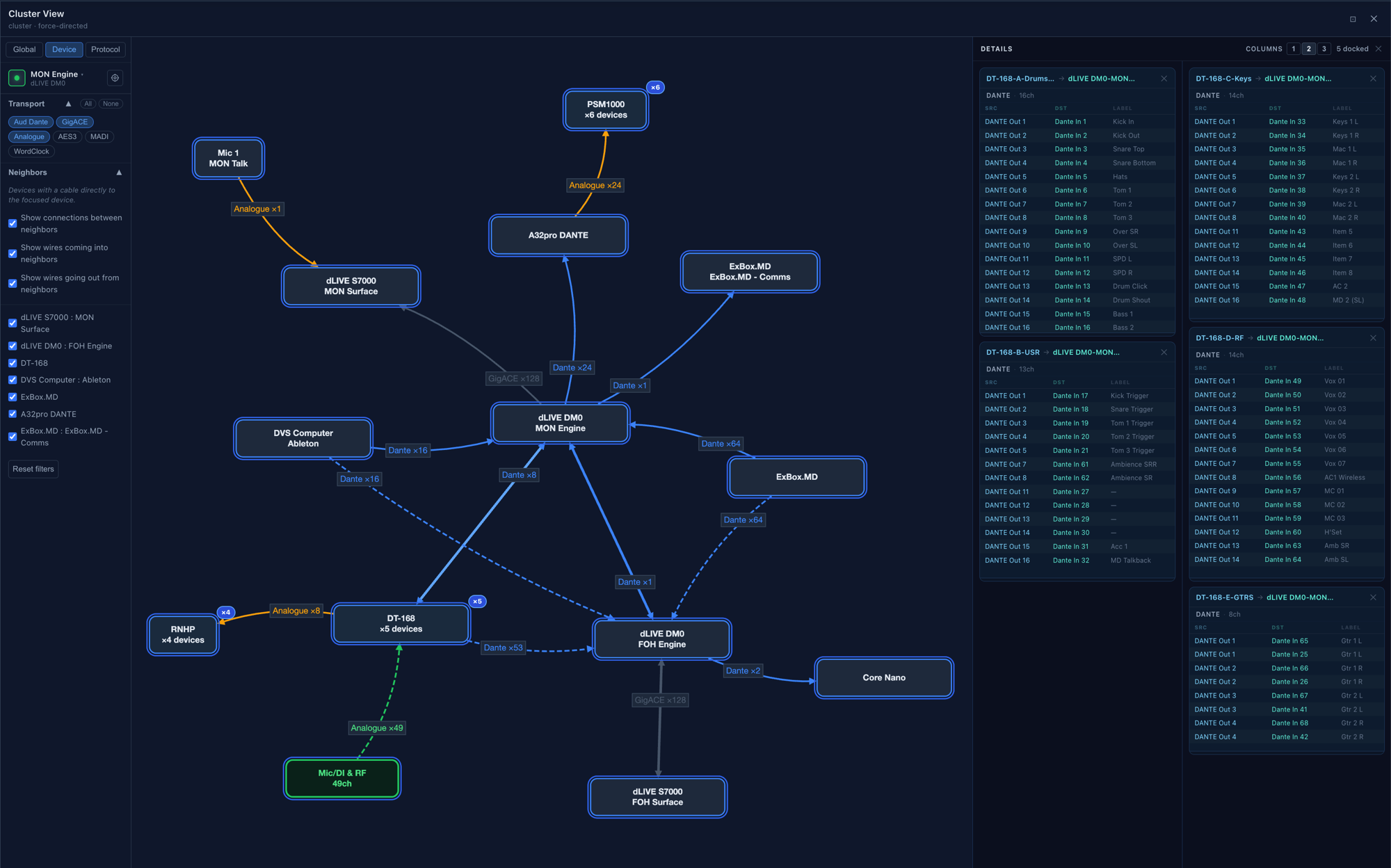Screen dimensions: 1391x868
Task: Click the target/focus icon beside MON Engine
Action: (115, 78)
